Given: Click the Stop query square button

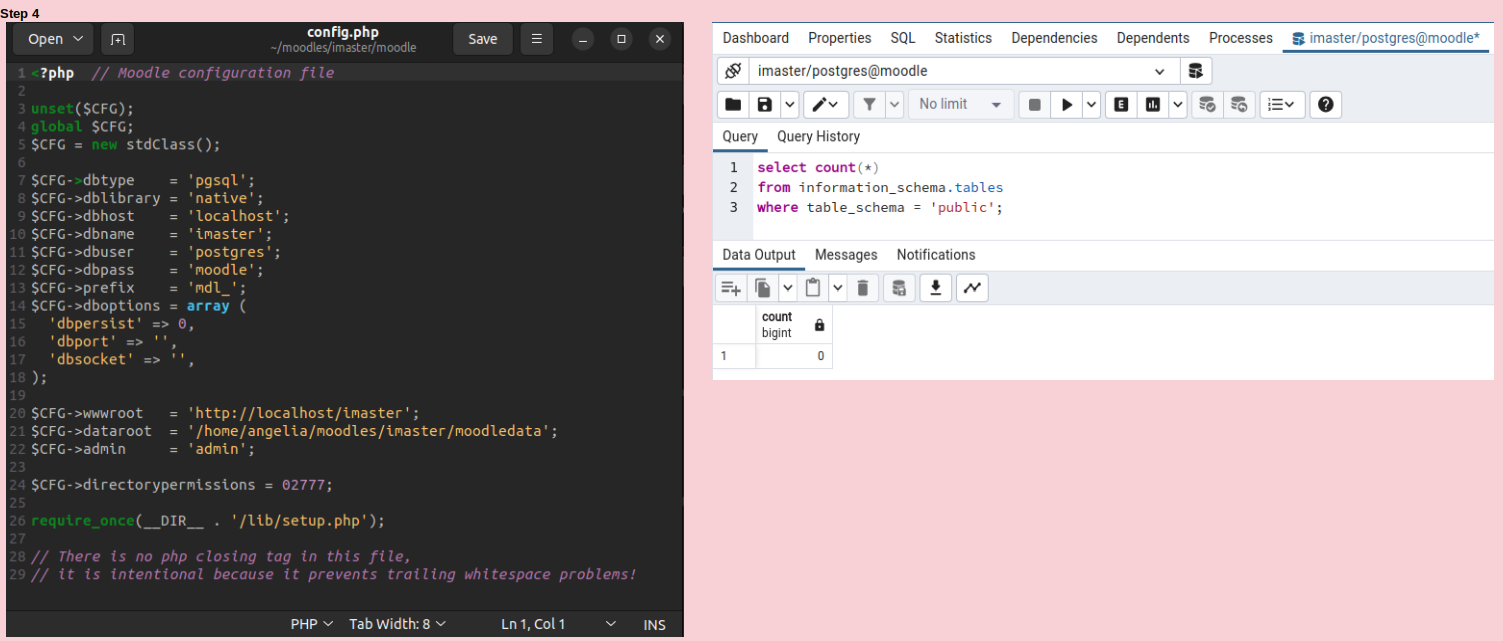Looking at the screenshot, I should [x=1035, y=104].
